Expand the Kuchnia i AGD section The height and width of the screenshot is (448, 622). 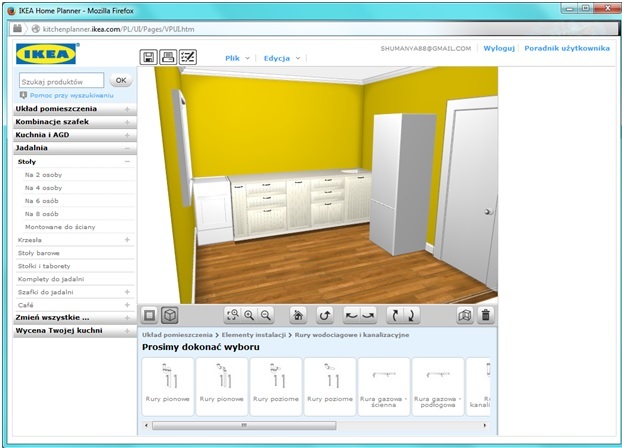coord(127,135)
